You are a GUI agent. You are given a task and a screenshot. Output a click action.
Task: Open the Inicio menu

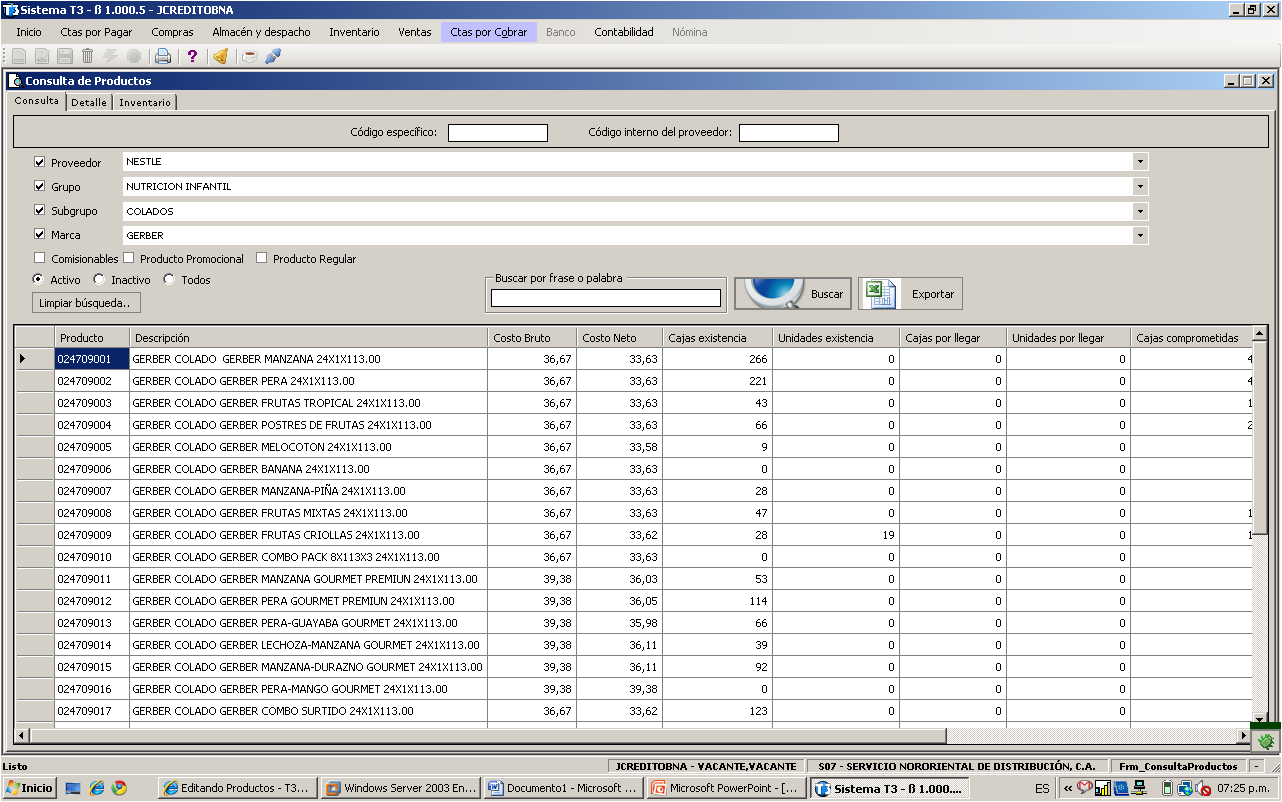pyautogui.click(x=29, y=32)
